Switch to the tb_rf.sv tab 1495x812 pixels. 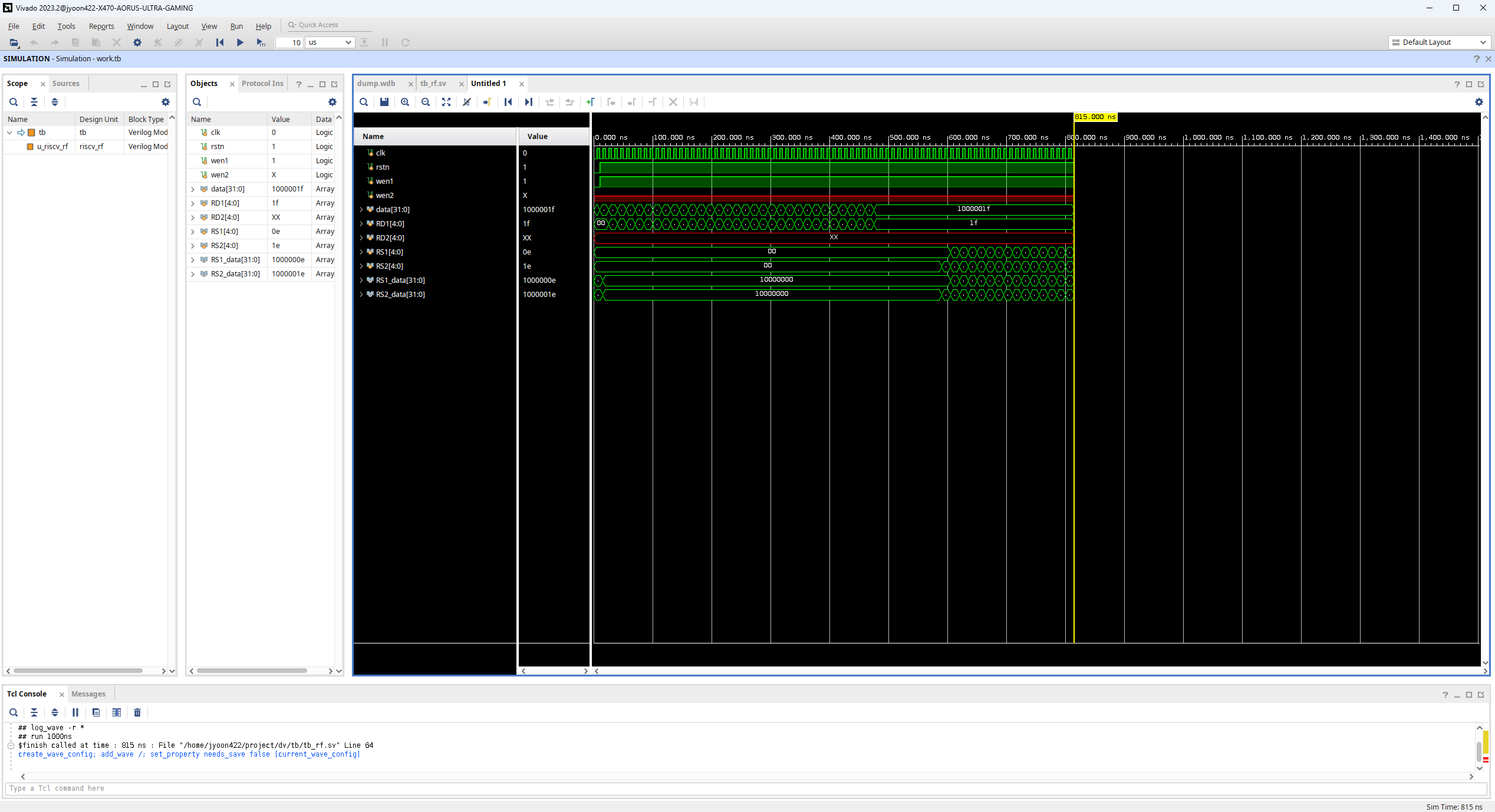tap(433, 84)
